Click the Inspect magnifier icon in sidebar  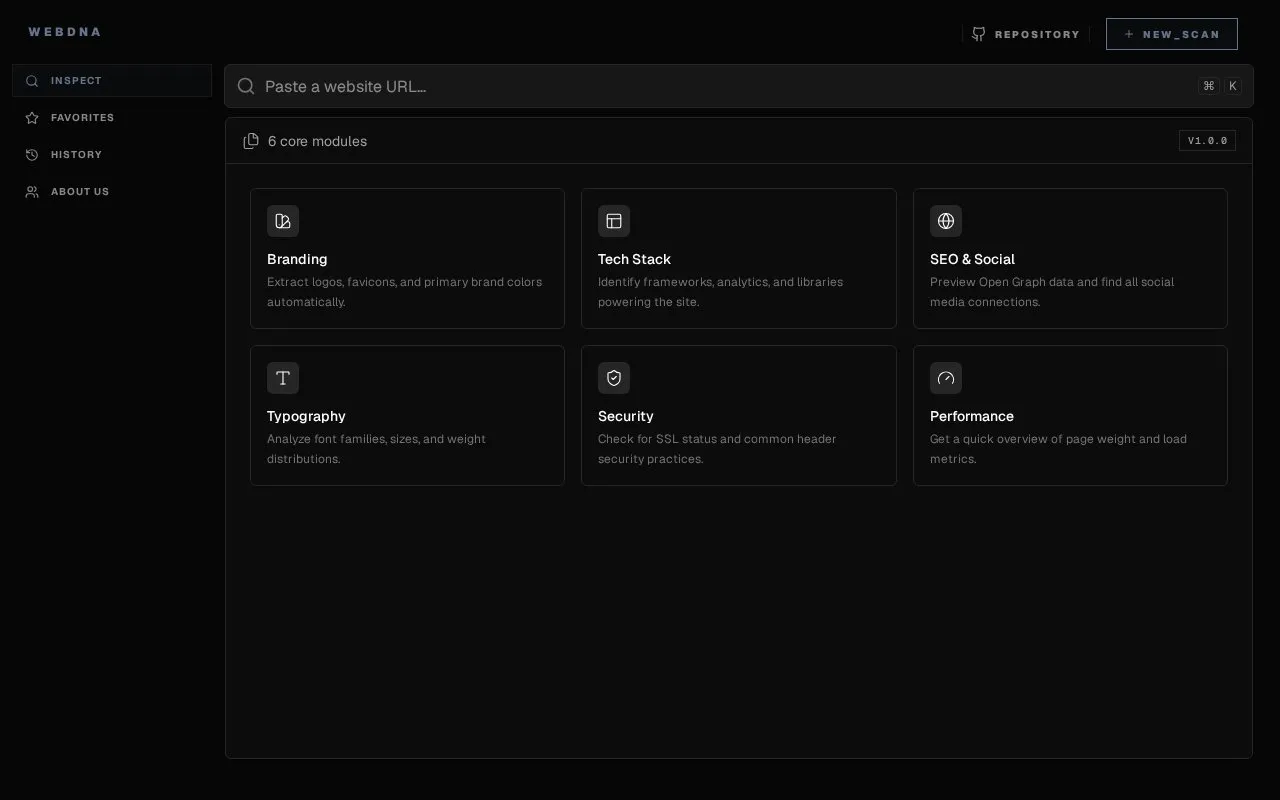[x=32, y=81]
